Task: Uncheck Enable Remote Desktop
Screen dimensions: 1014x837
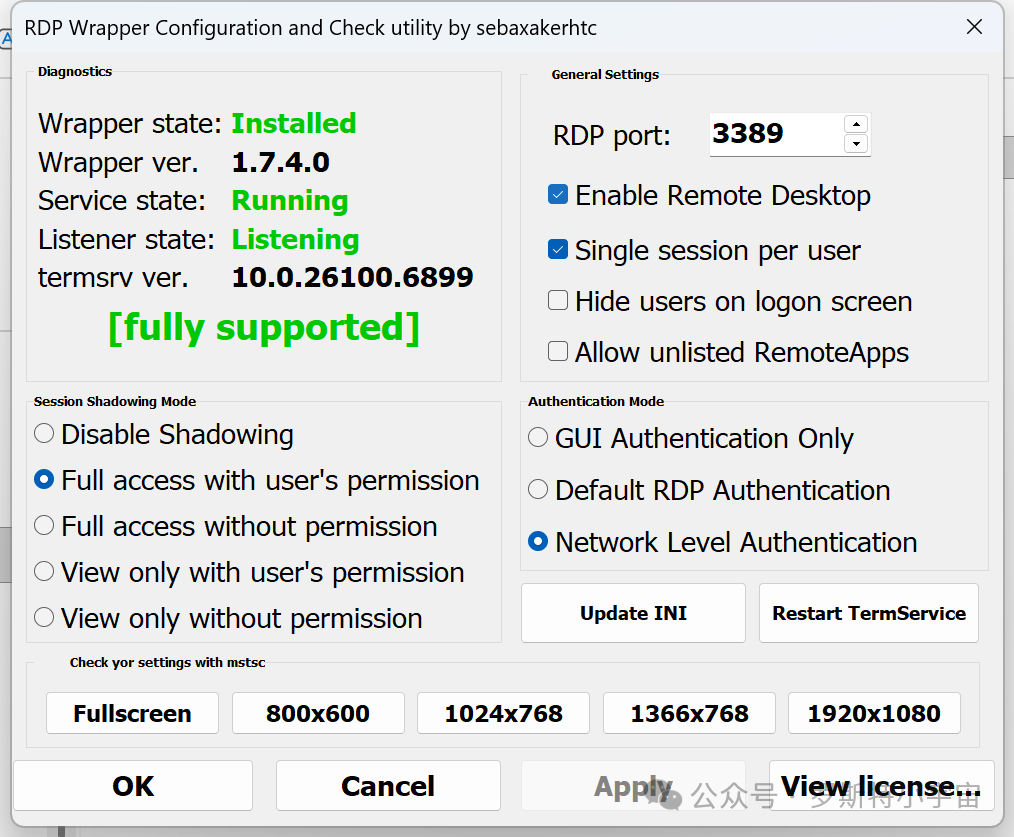Action: (x=558, y=195)
